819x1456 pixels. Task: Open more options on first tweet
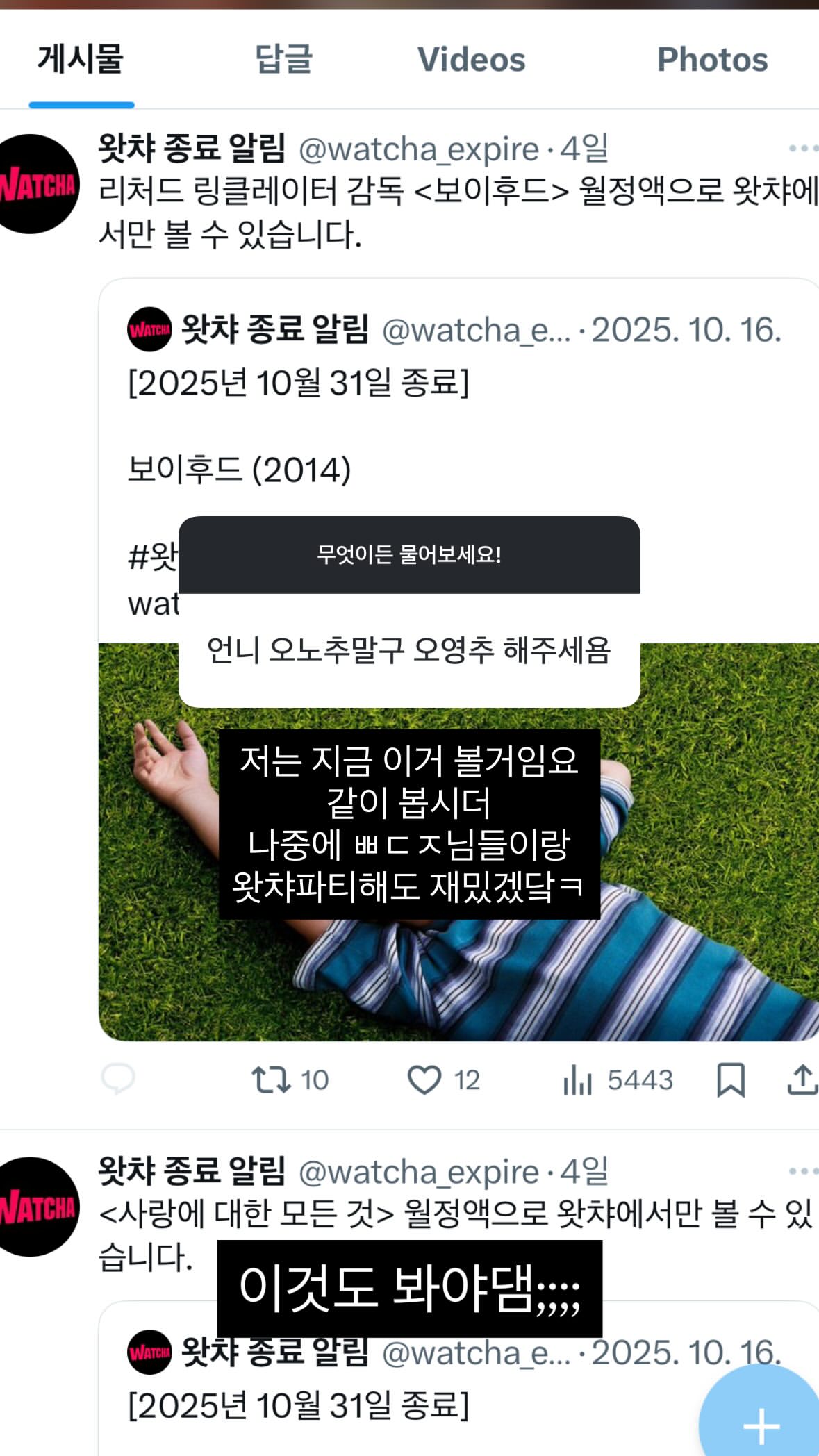tap(803, 148)
